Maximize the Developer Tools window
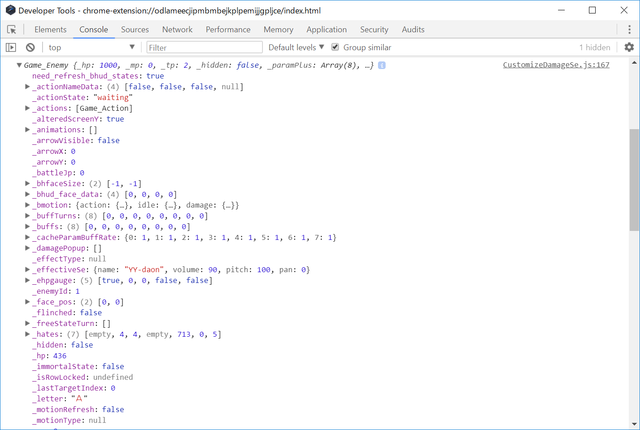640x430 pixels. (592, 10)
